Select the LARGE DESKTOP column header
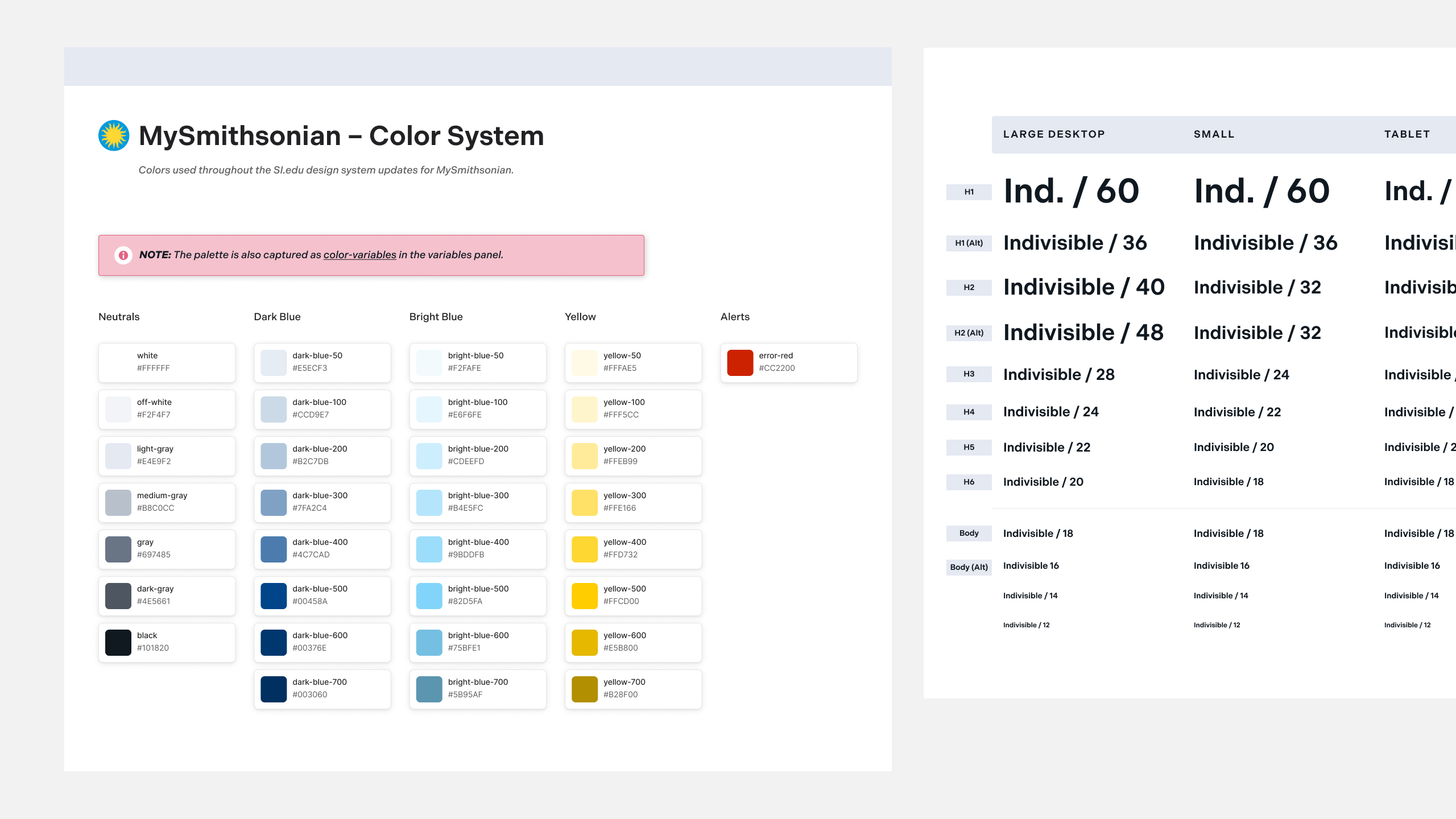The image size is (1456, 819). 1053,134
